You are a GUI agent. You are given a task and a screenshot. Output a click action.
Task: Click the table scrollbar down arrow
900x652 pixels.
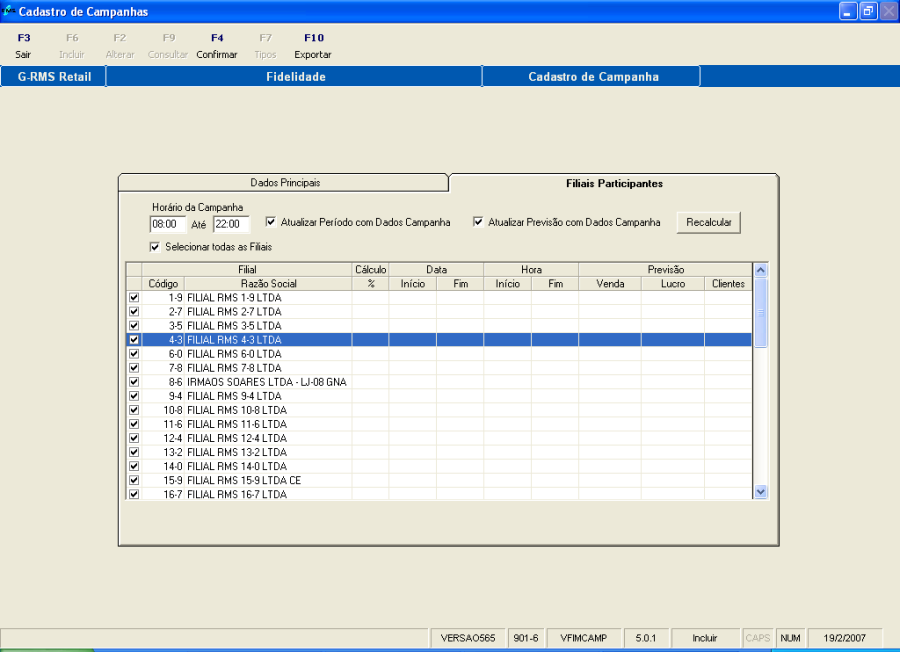(761, 492)
